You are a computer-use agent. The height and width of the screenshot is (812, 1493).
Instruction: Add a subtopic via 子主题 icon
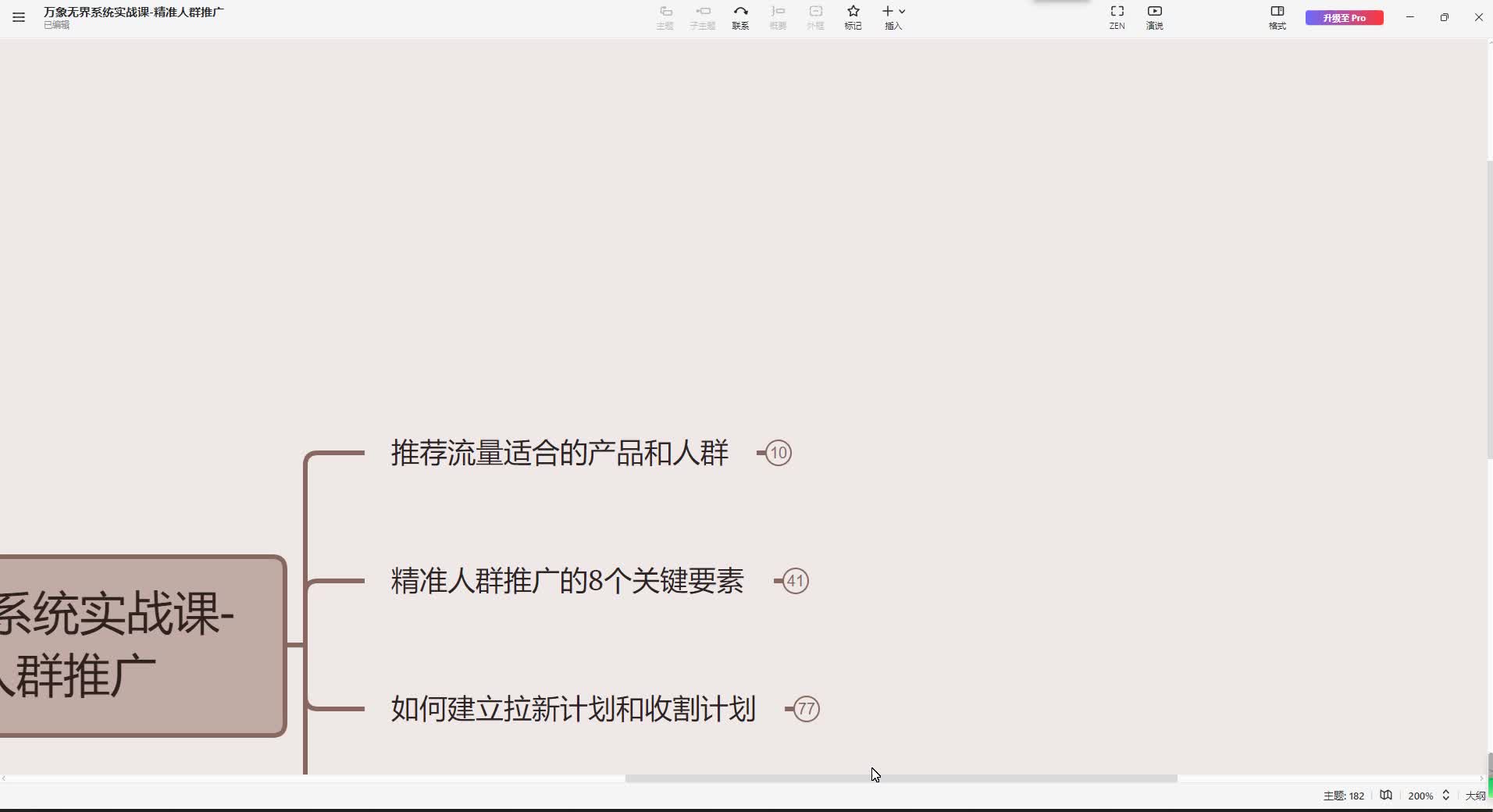[703, 17]
